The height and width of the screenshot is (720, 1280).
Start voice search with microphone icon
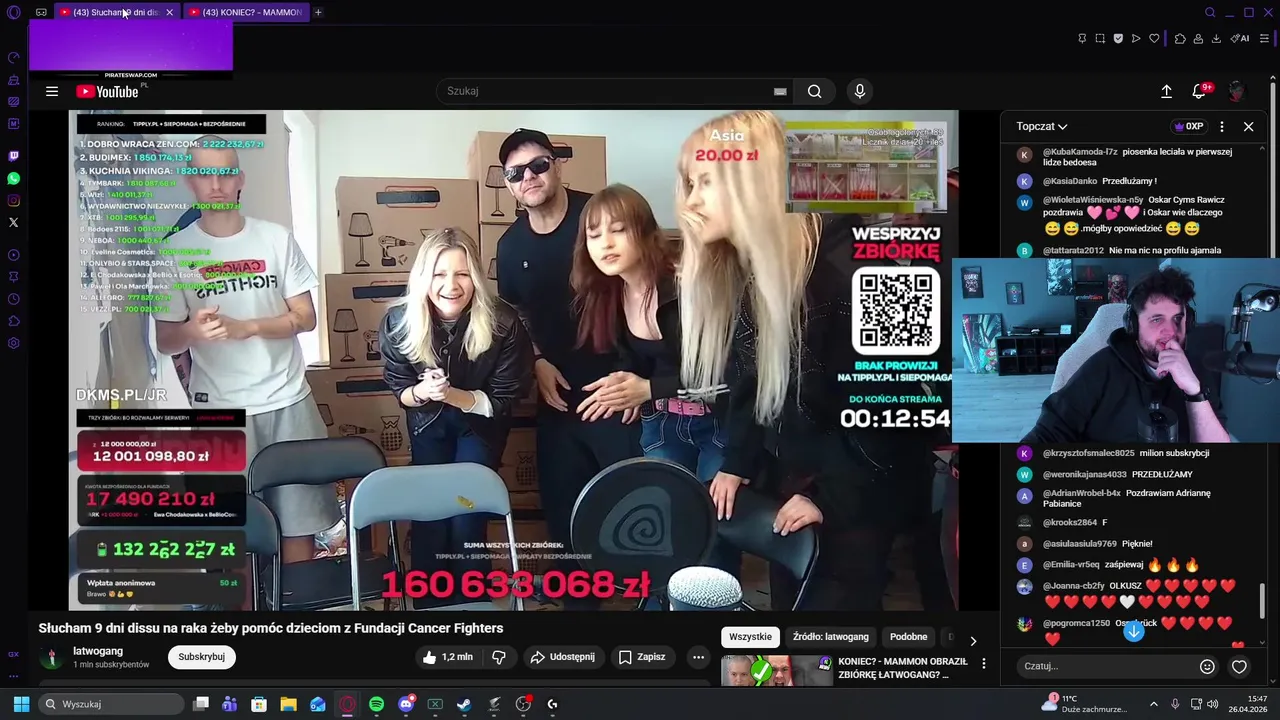[x=859, y=91]
